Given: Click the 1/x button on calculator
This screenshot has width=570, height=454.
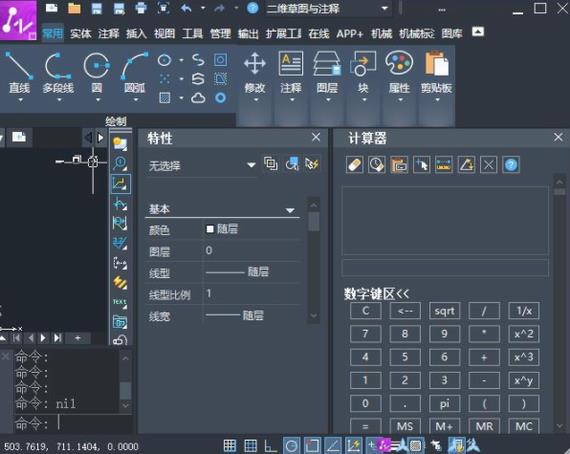Looking at the screenshot, I should click(523, 311).
